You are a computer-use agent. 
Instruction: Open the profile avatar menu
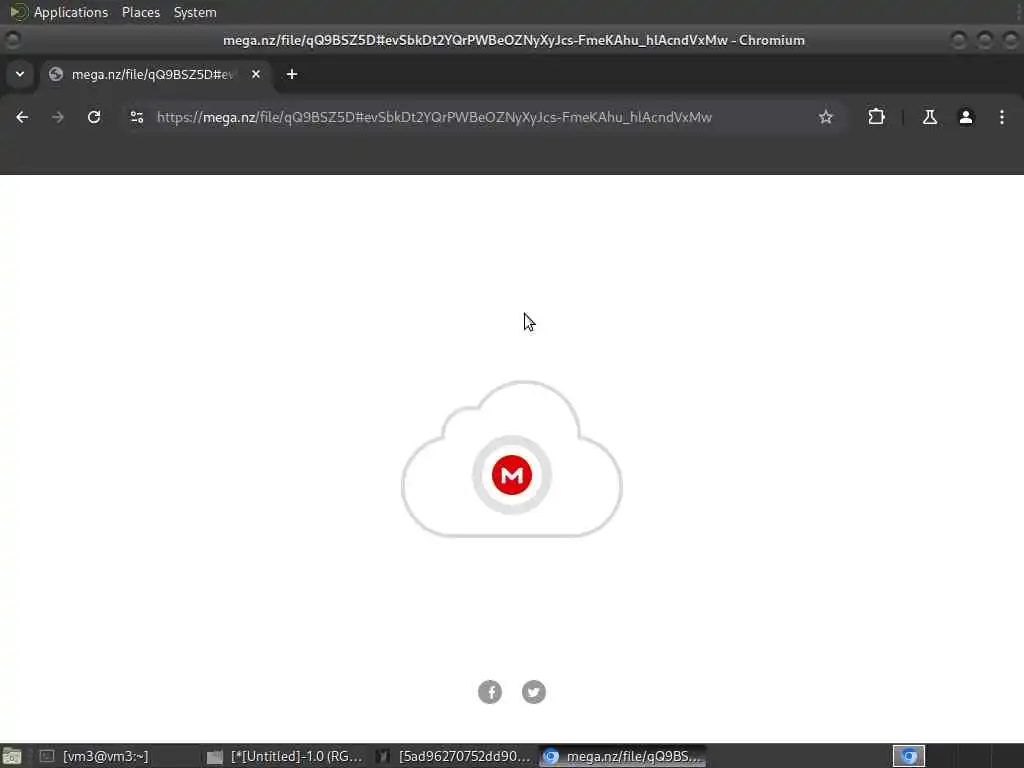click(x=966, y=117)
